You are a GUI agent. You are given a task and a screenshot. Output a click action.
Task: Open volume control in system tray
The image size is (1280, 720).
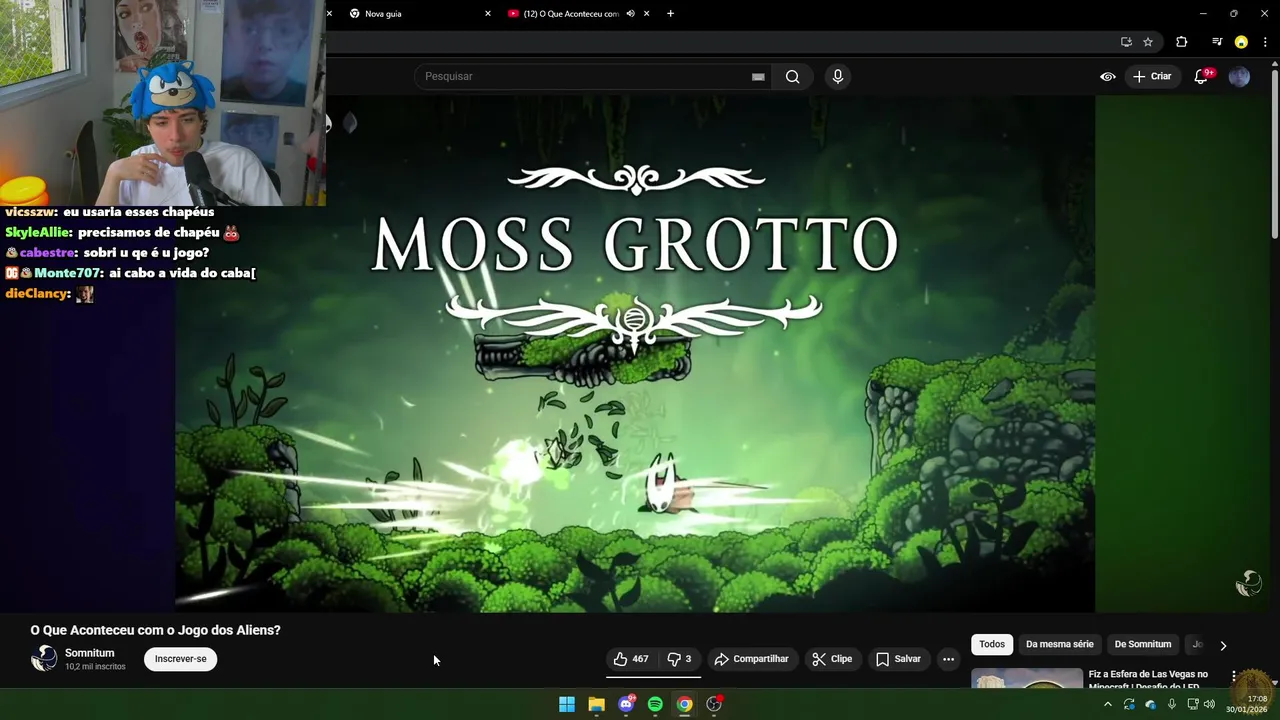coord(1209,704)
